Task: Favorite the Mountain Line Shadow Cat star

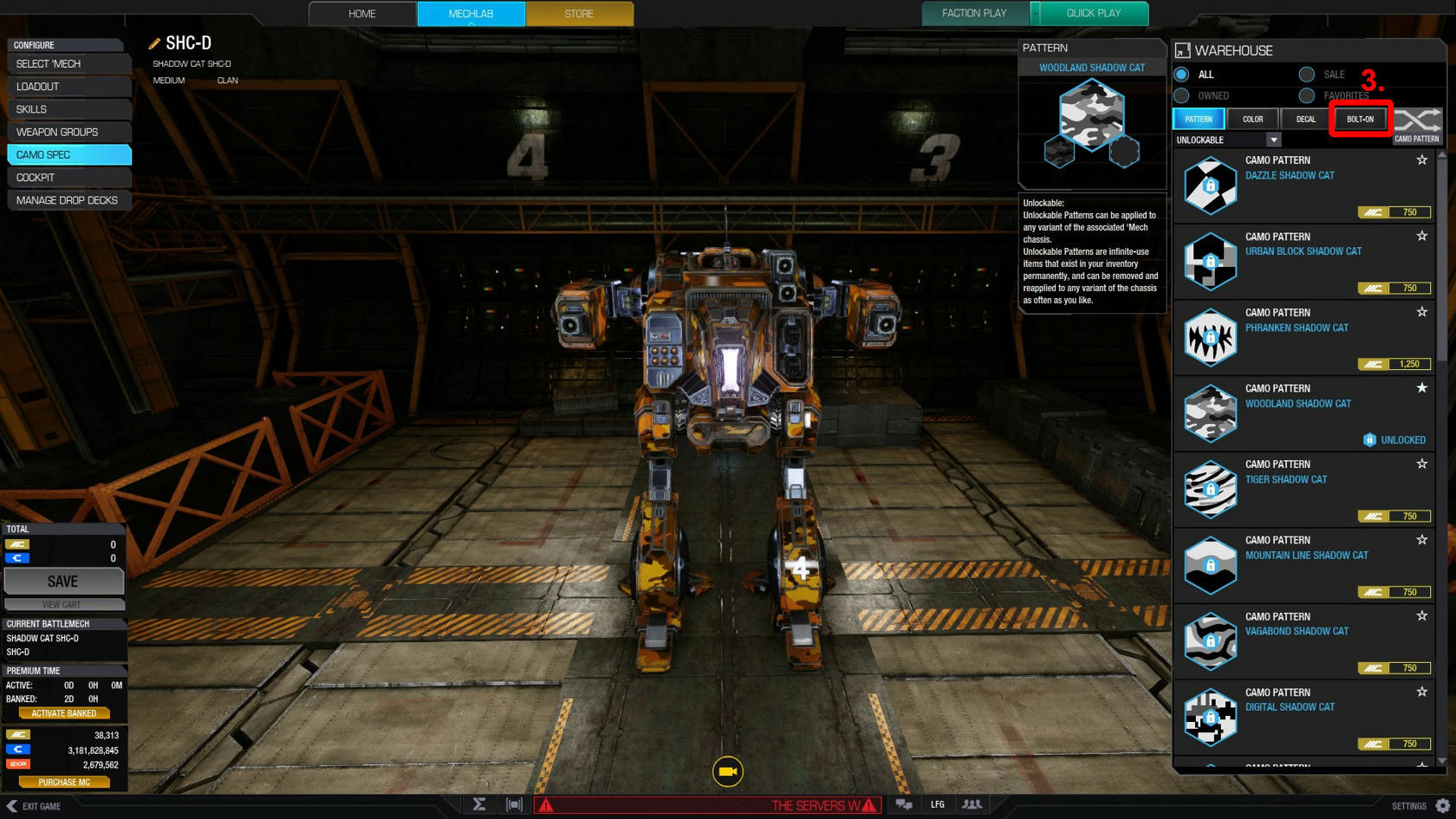Action: pos(1421,540)
